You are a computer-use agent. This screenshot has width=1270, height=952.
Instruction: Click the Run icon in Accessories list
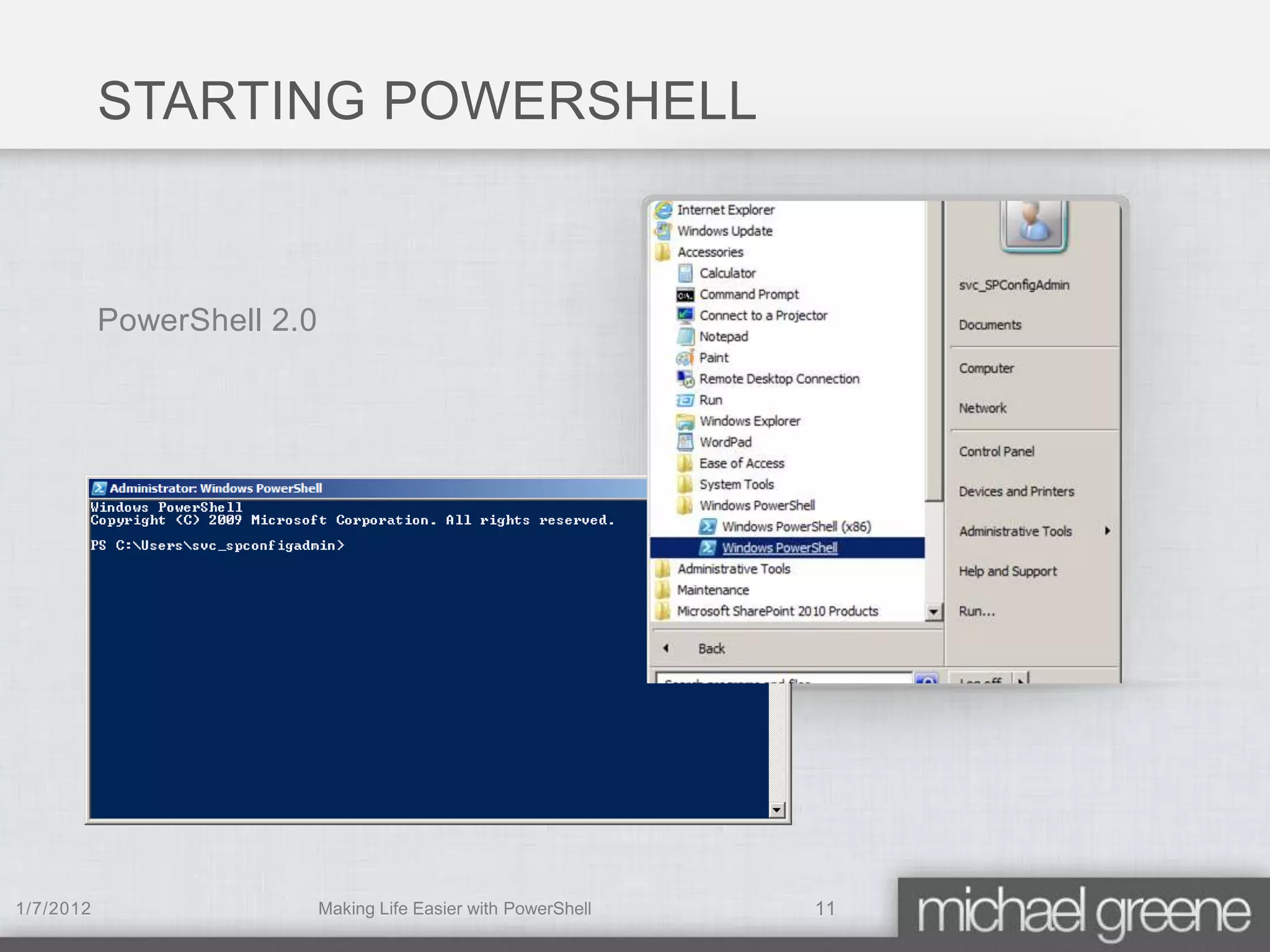685,400
